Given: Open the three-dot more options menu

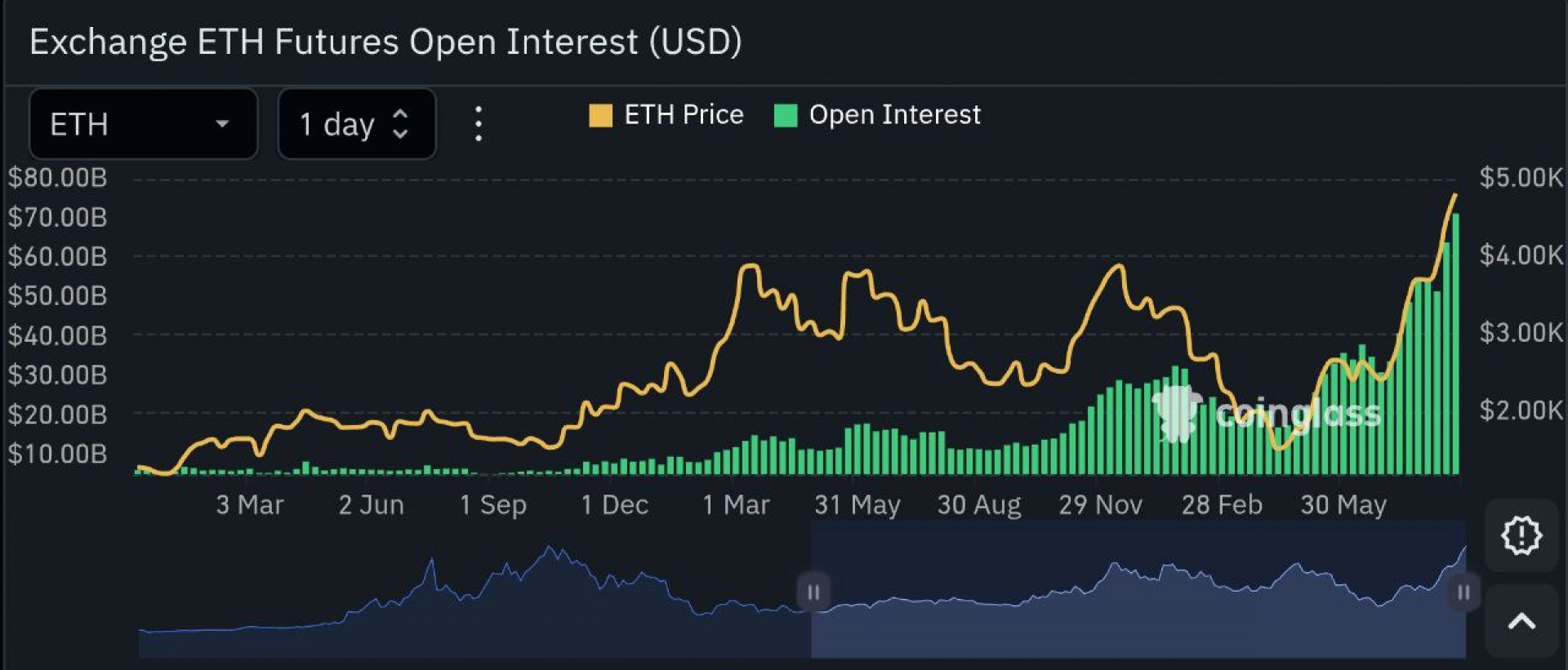Looking at the screenshot, I should (479, 124).
